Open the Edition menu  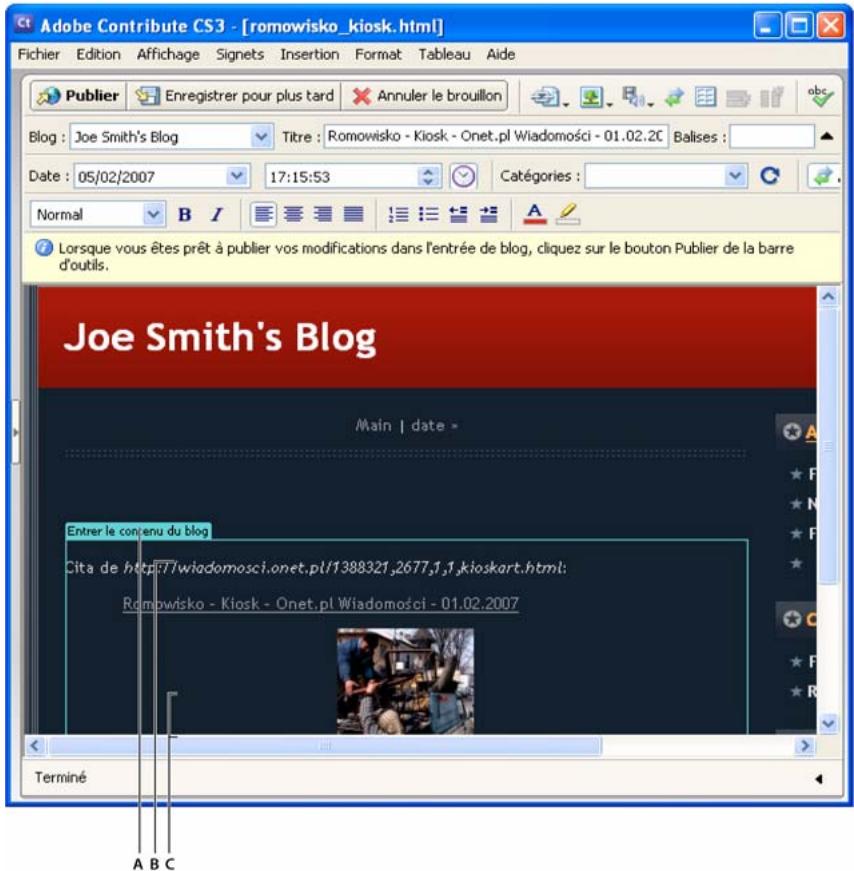(x=98, y=54)
